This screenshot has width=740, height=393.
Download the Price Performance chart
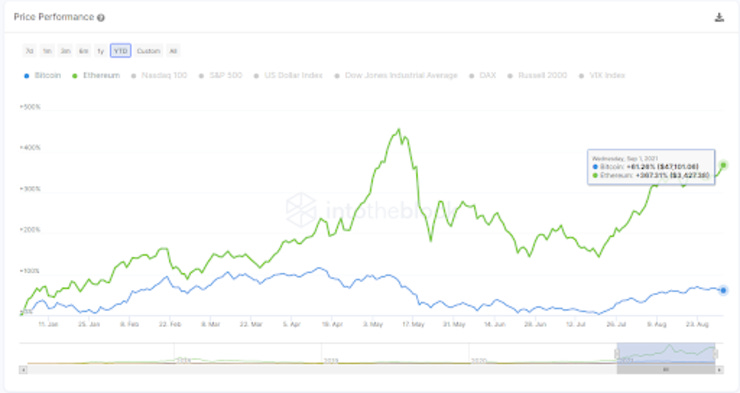(719, 17)
